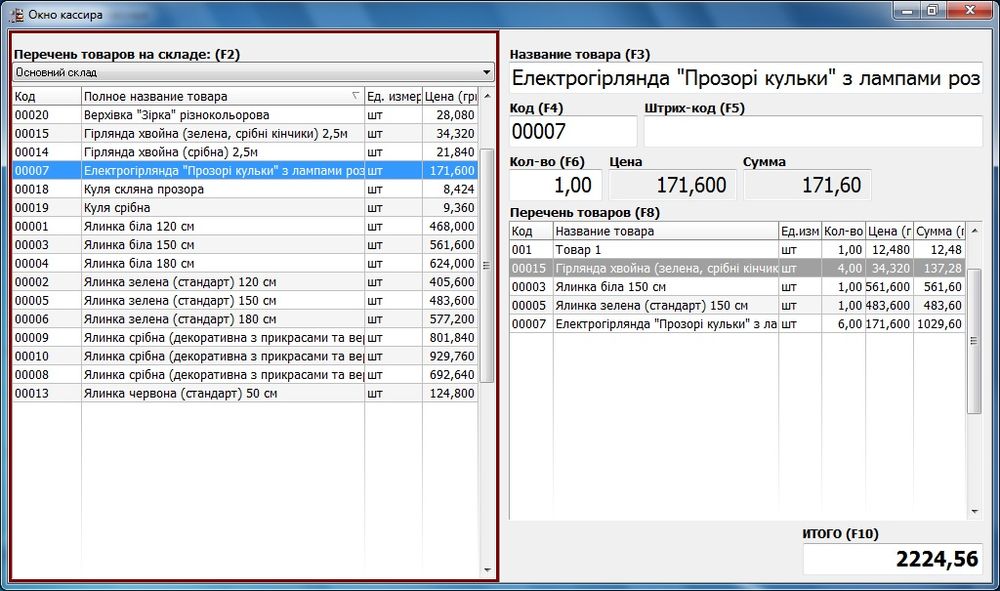Click the 'ИТОГО (F10)' total field 2224,56

[892, 559]
